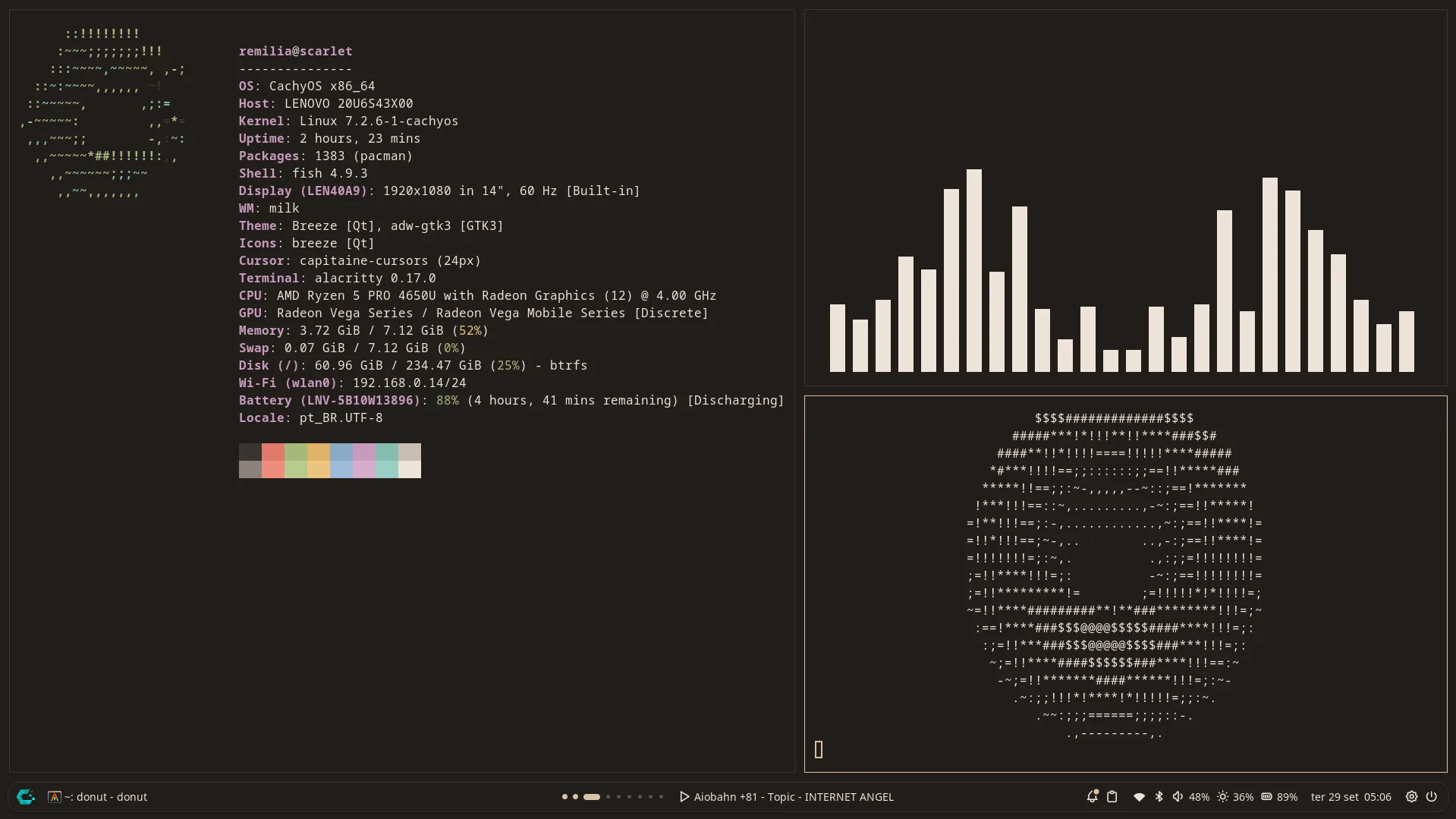The image size is (1456, 819).
Task: Click the 'Aiobahn +81 - Topic - INTERNET ANGEL' media title
Action: 794,797
